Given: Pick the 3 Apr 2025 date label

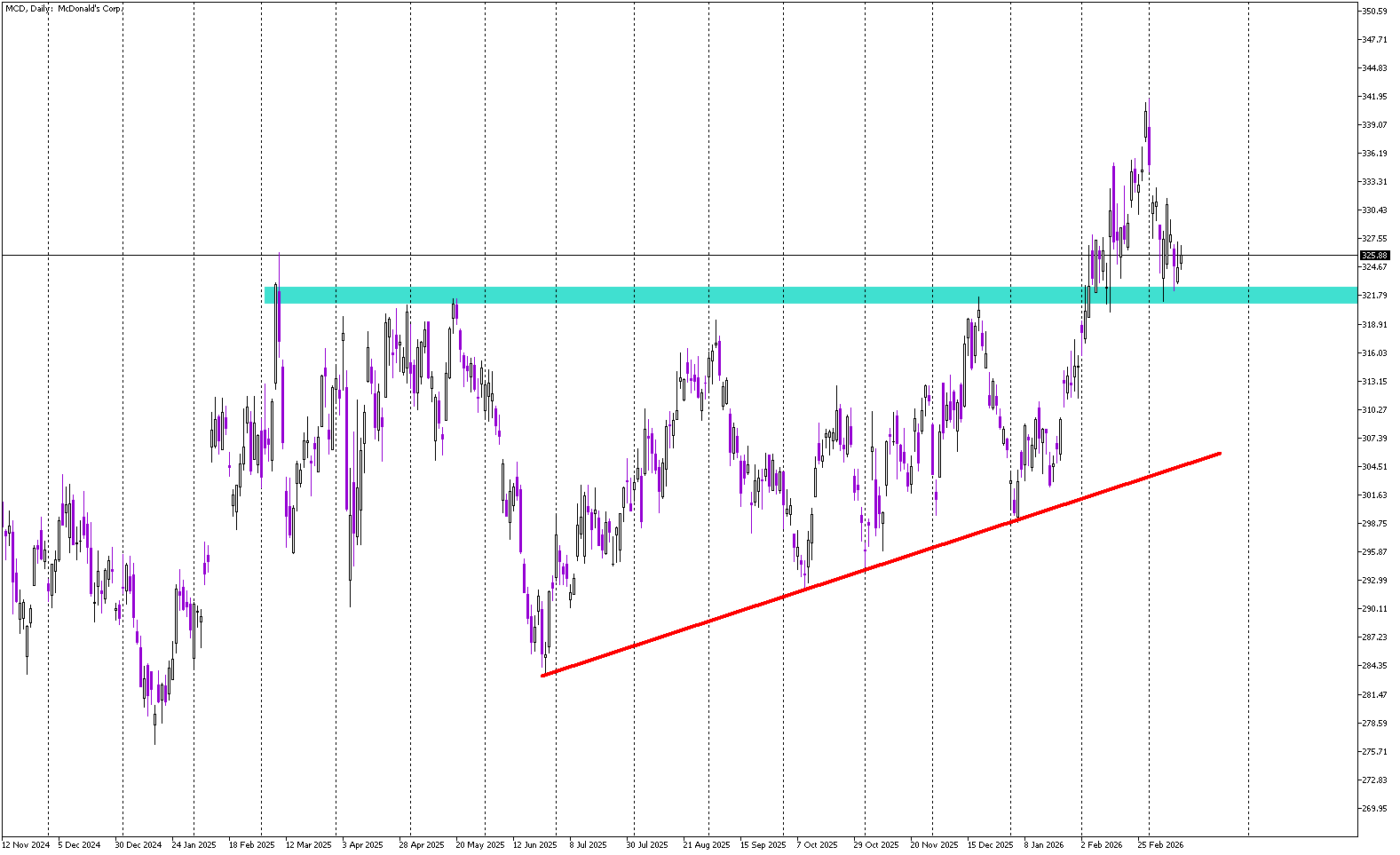Looking at the screenshot, I should click(362, 845).
